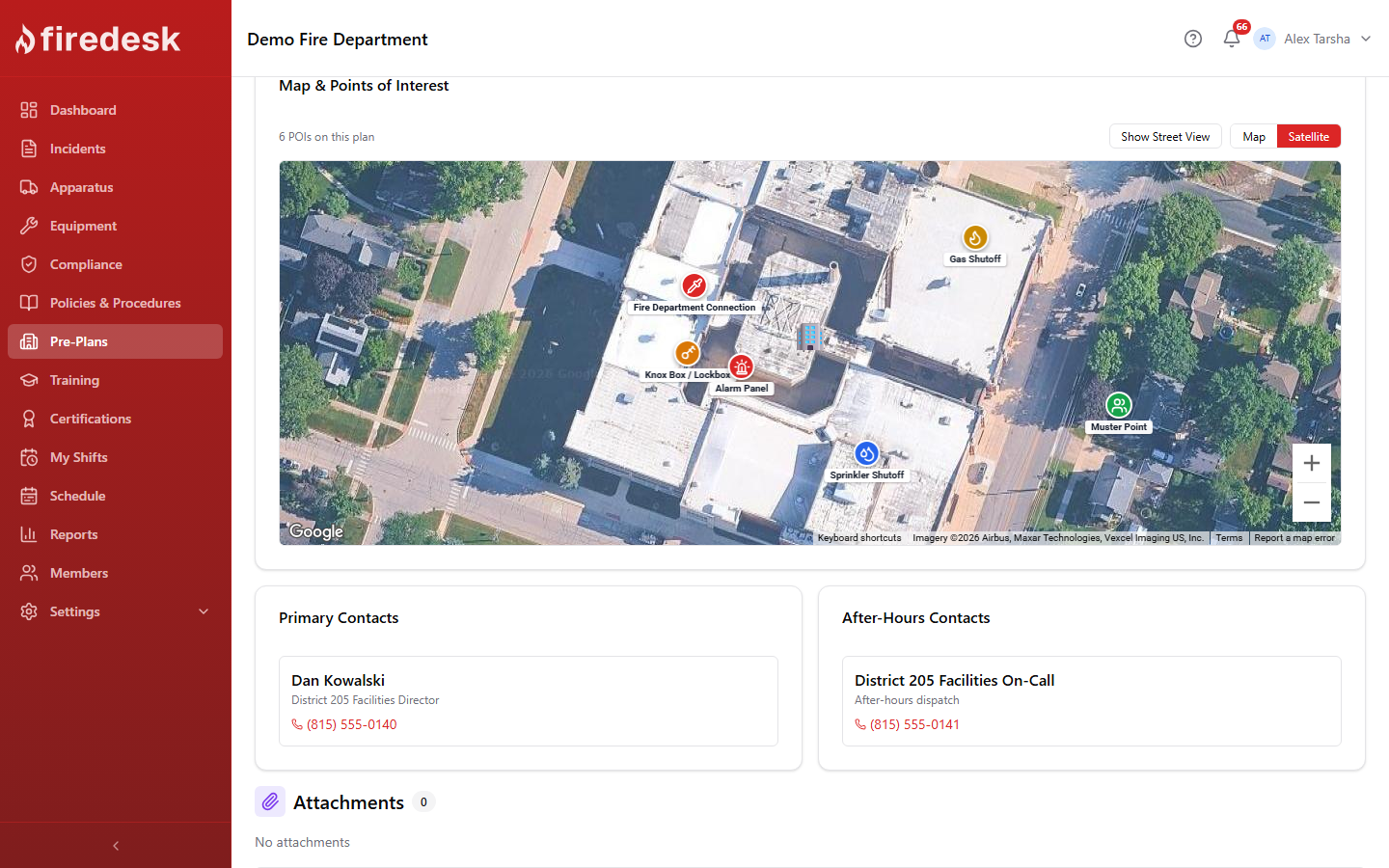Click the Reports bar chart icon

29,534
